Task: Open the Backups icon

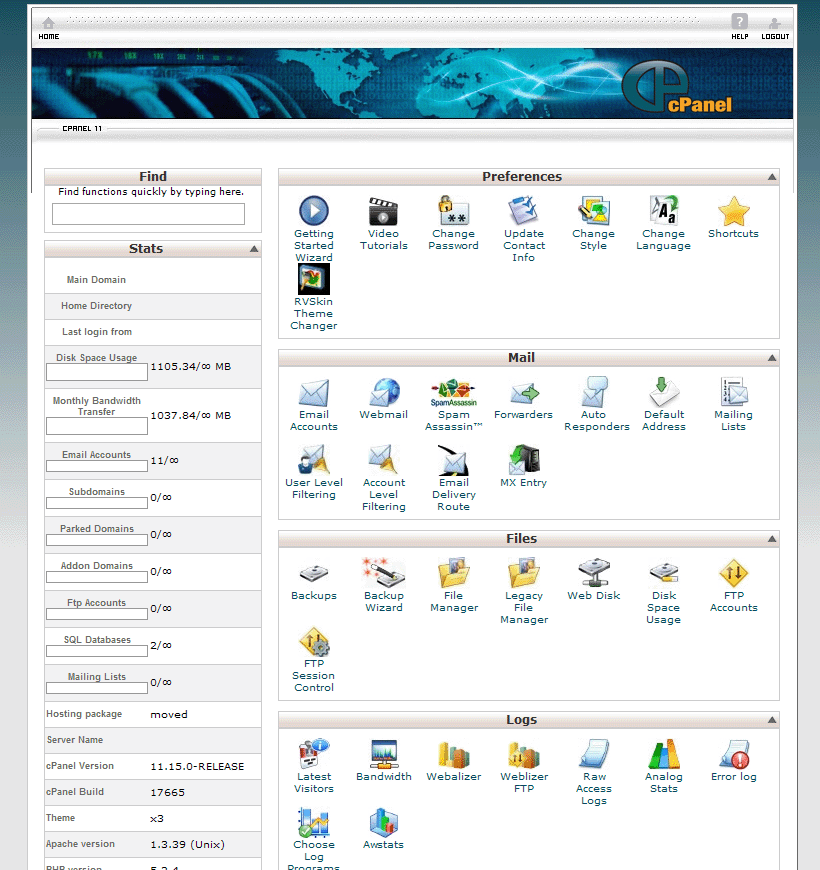Action: 314,574
